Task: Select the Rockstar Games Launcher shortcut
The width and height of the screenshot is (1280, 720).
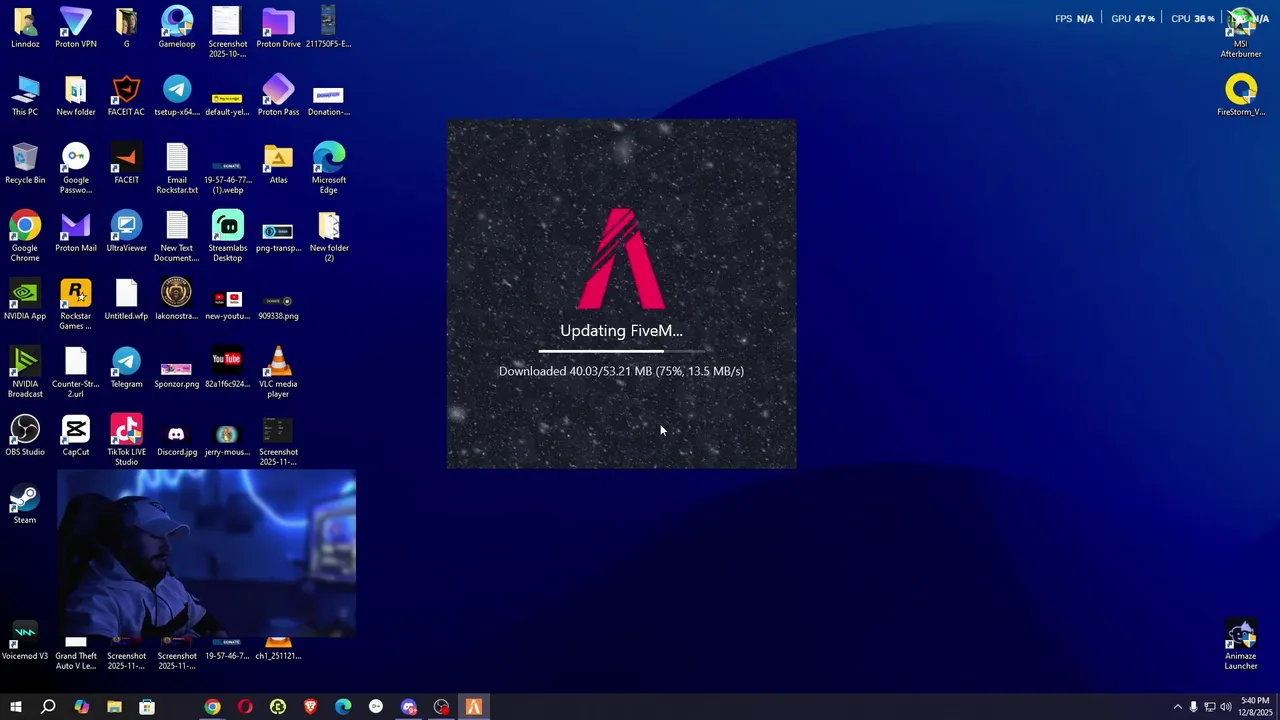Action: (76, 305)
